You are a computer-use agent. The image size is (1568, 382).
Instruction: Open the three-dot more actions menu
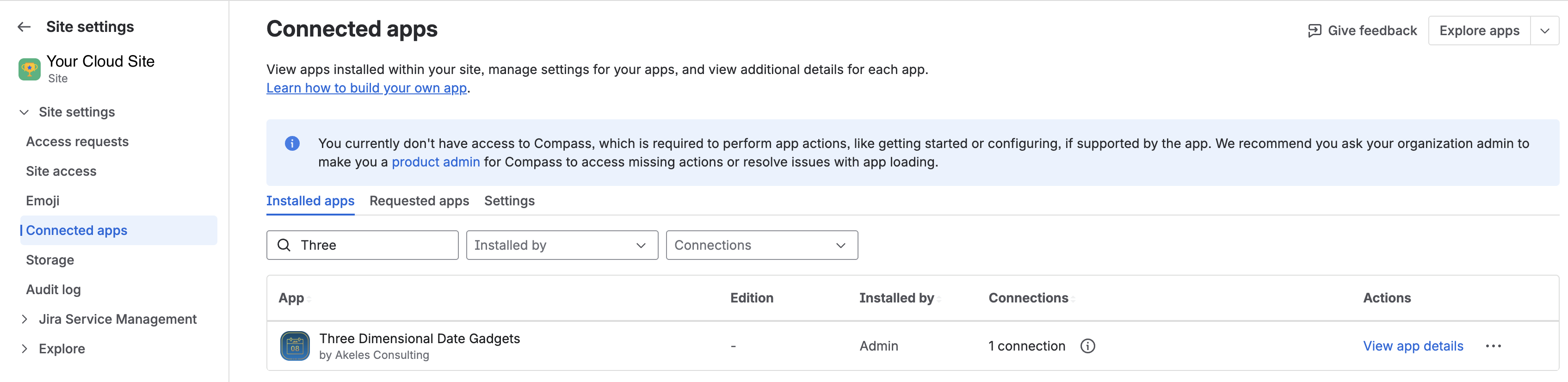point(1493,346)
